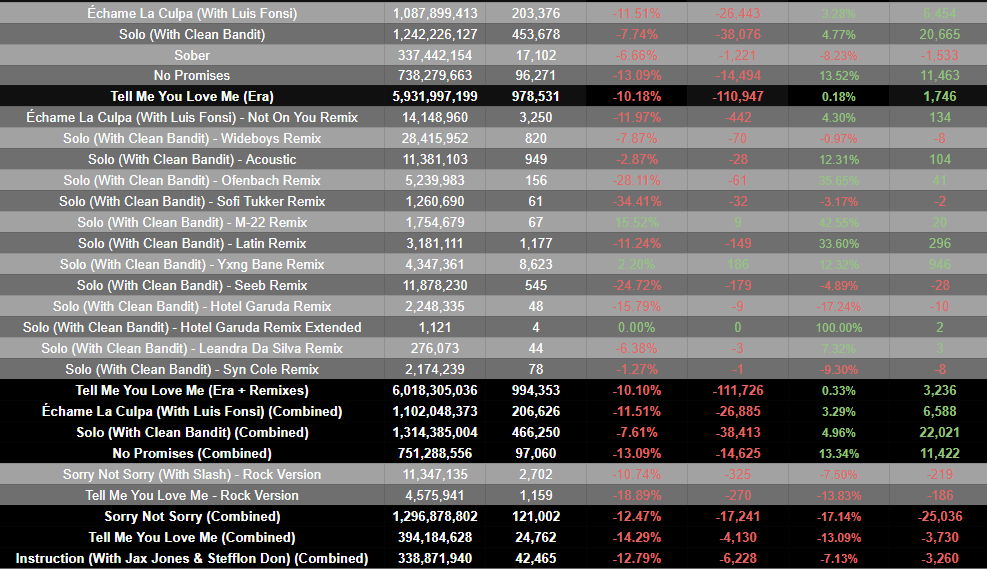Select the 8,623 daily streams cell

tap(536, 264)
